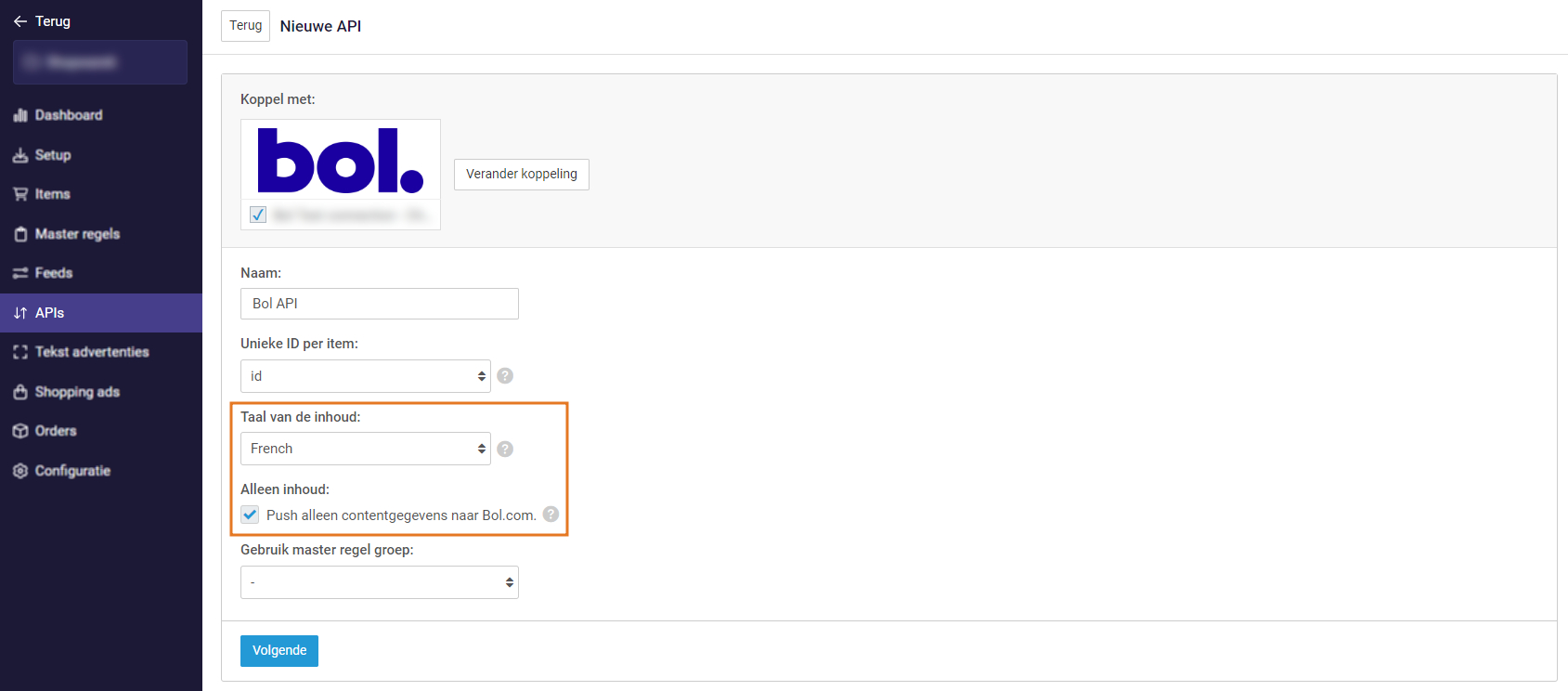Click the Koppel met: label

[x=278, y=99]
